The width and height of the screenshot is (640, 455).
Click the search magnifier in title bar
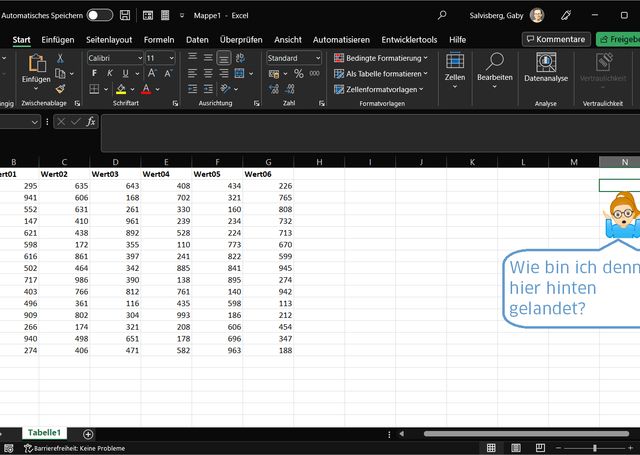pyautogui.click(x=442, y=15)
